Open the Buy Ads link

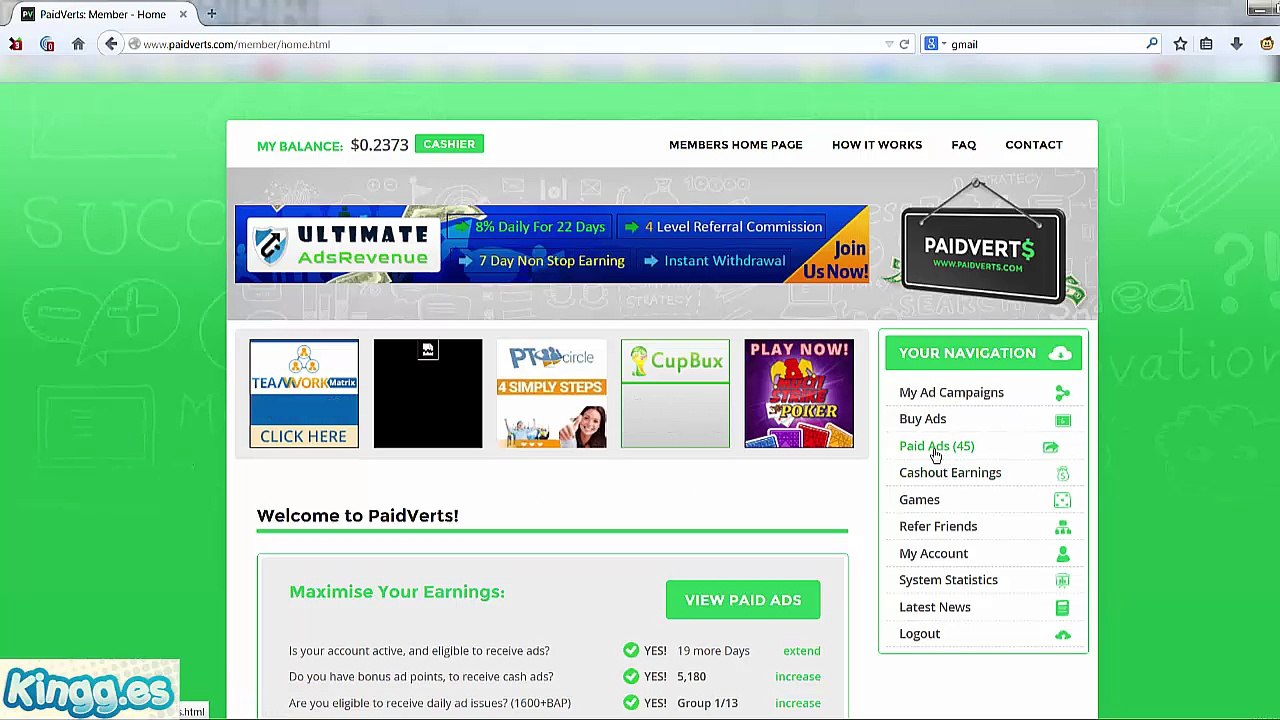pos(922,419)
